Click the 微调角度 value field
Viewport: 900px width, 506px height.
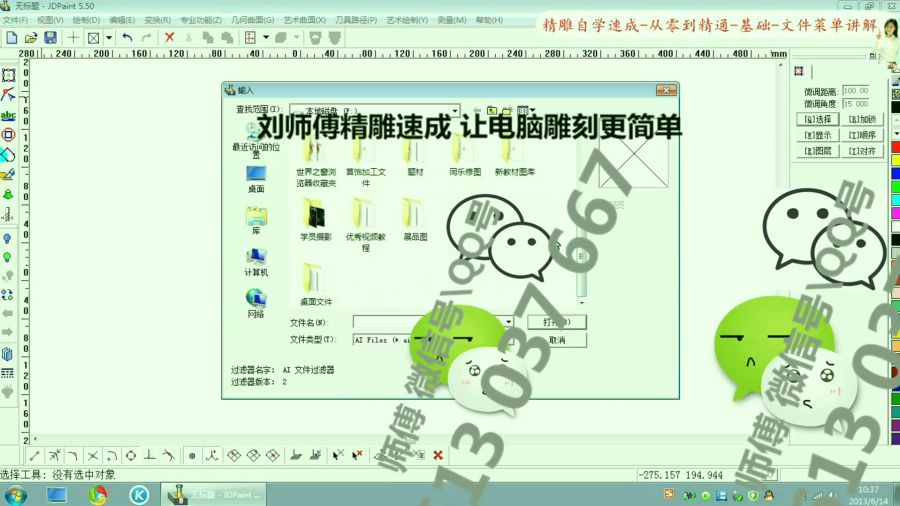point(856,104)
